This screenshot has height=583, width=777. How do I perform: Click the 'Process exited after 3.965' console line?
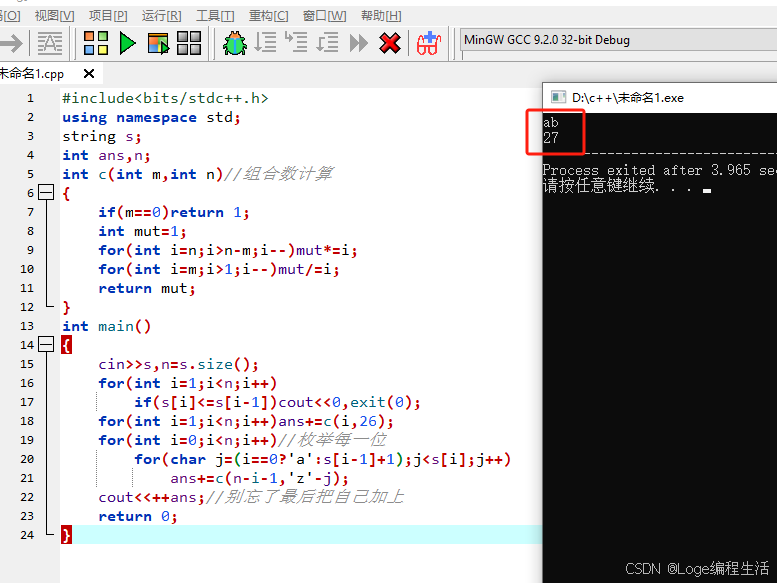point(660,170)
